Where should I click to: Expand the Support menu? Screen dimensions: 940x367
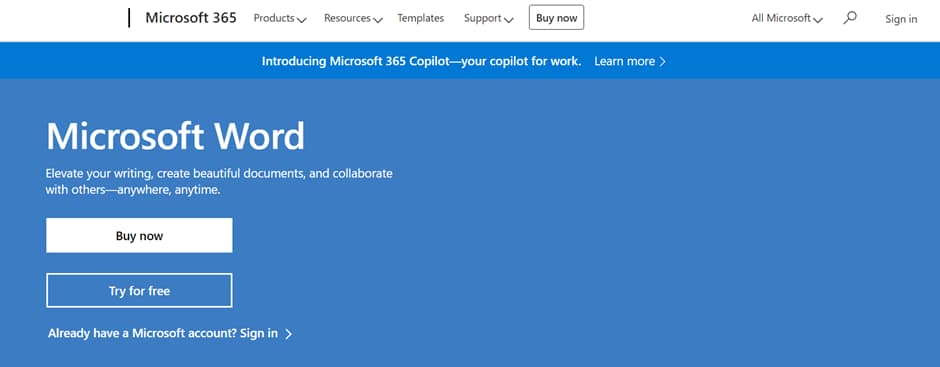[489, 18]
